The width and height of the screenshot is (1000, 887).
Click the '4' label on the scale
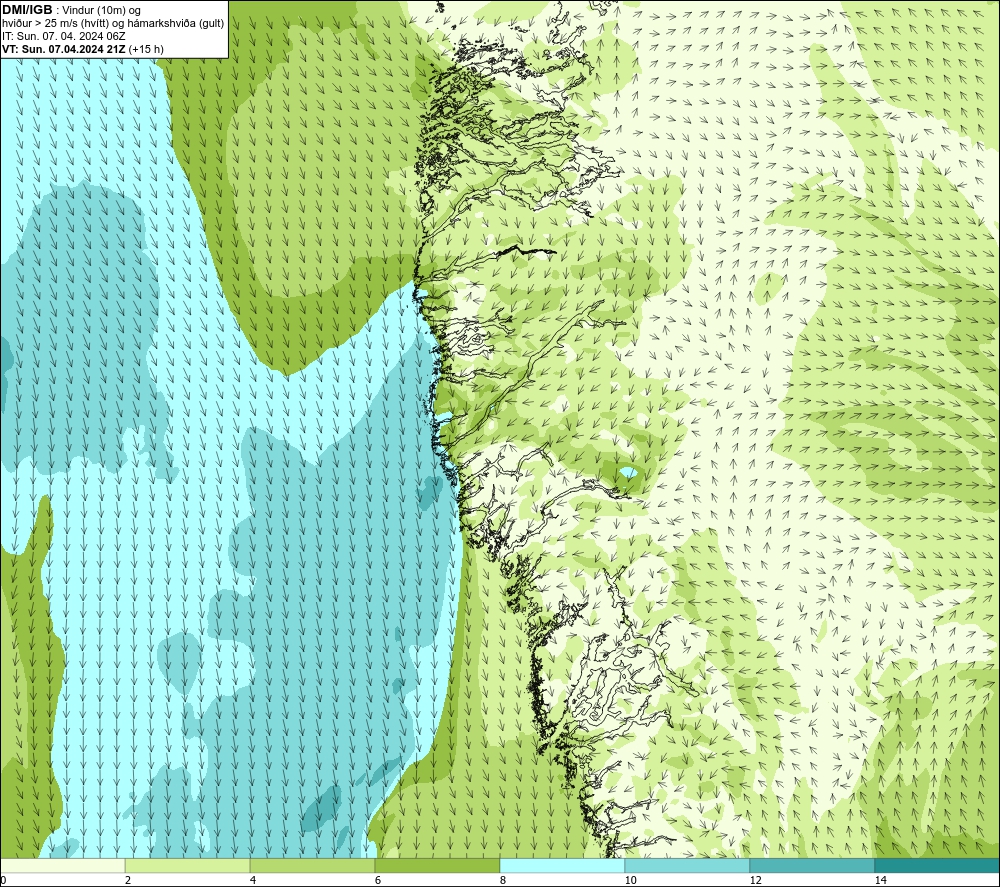click(x=253, y=881)
